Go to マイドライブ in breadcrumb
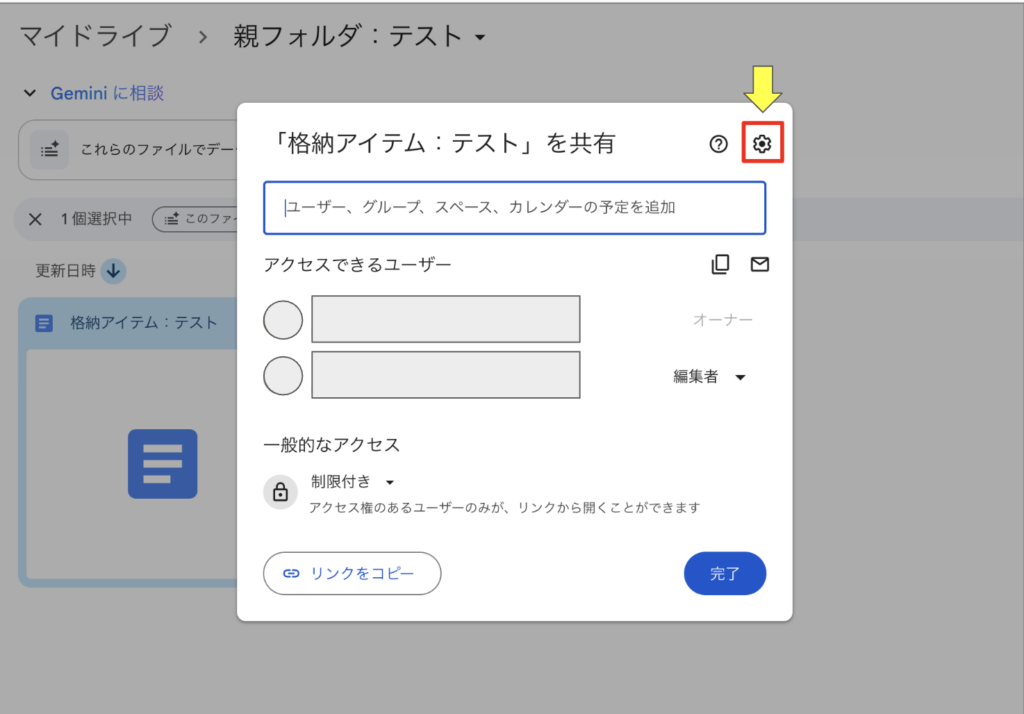This screenshot has height=714, width=1024. [95, 37]
